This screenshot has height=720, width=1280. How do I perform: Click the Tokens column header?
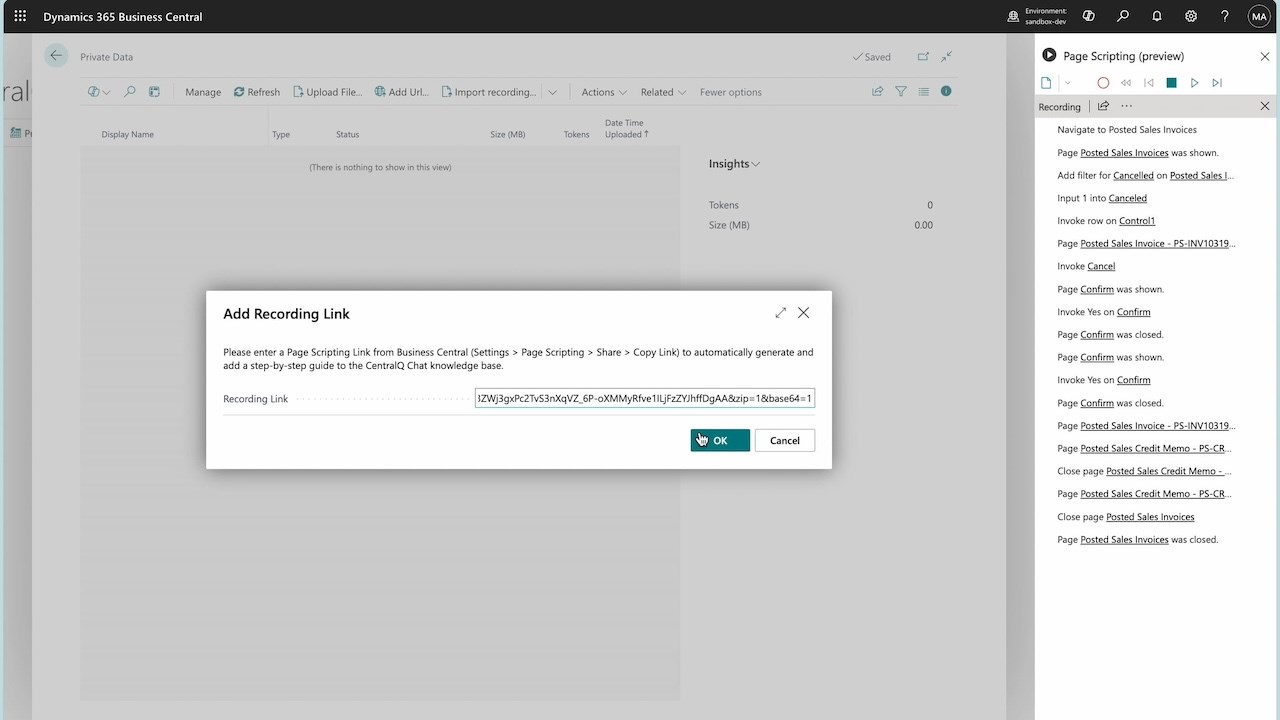click(x=576, y=134)
